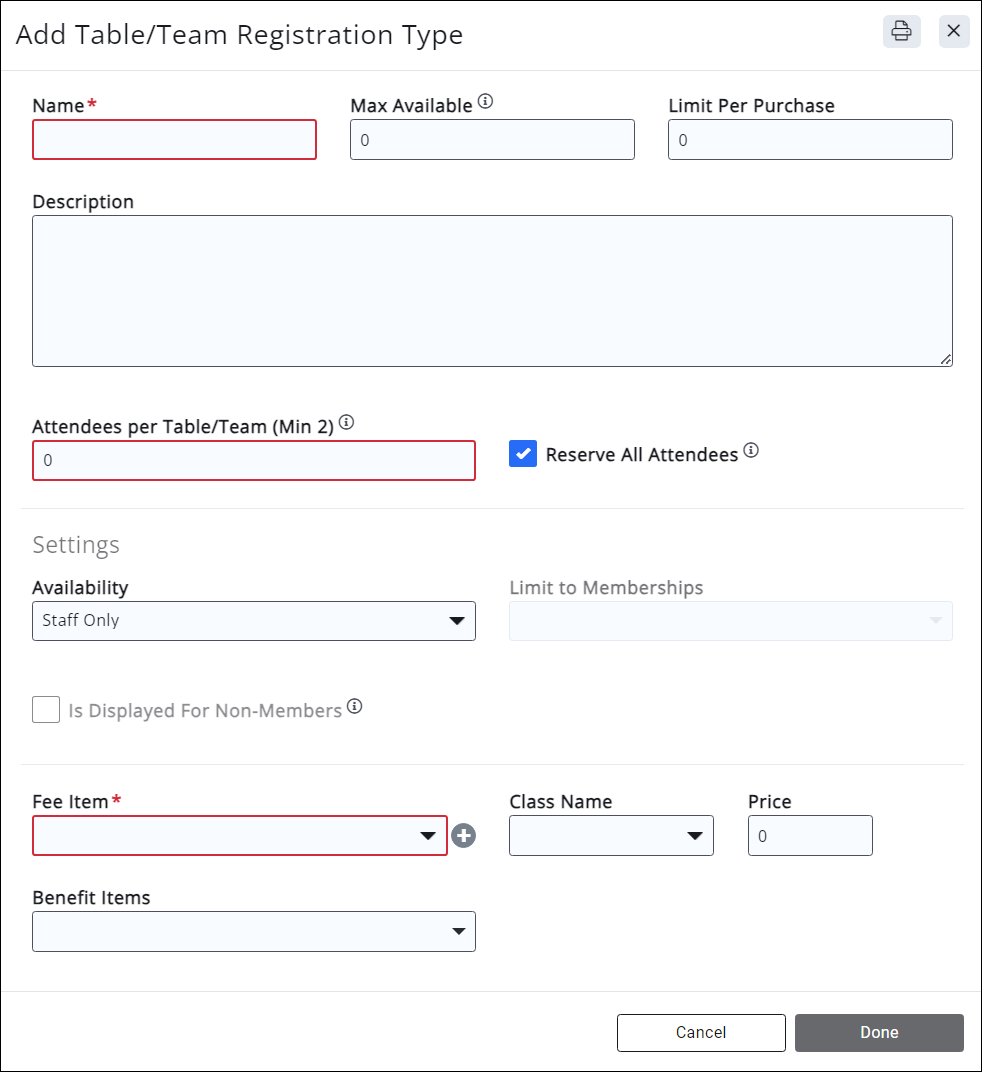Click info icon beside Attendees per Table/Team
Screen dimensions: 982x1072
(346, 422)
